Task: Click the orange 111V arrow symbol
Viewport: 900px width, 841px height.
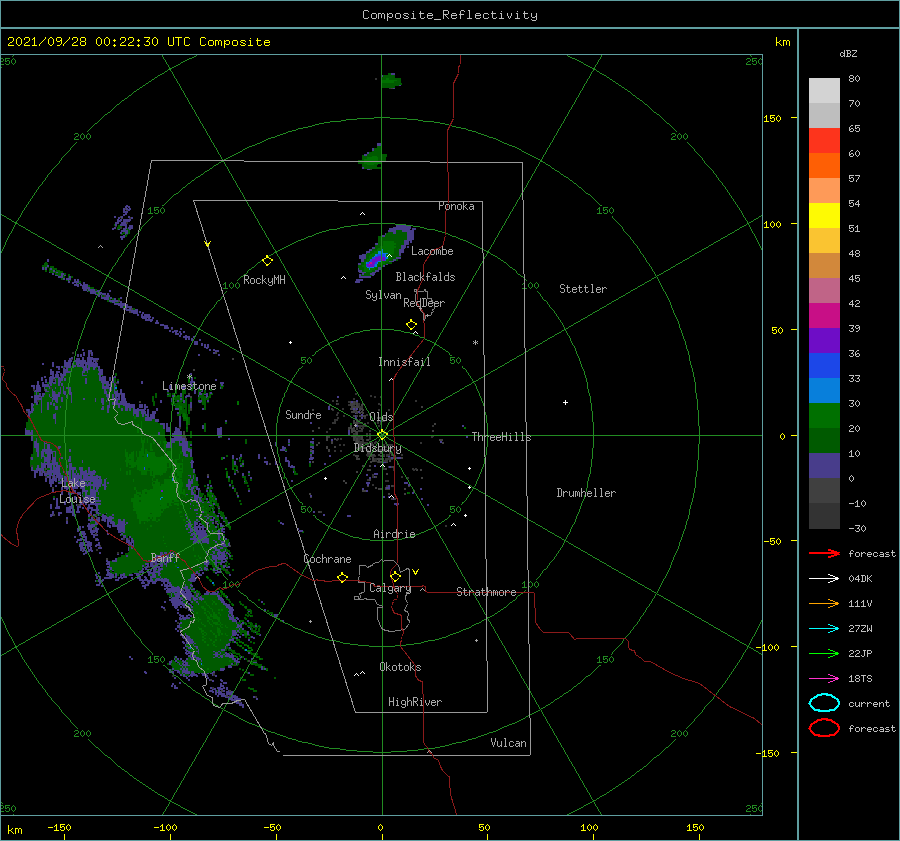Action: (x=824, y=603)
